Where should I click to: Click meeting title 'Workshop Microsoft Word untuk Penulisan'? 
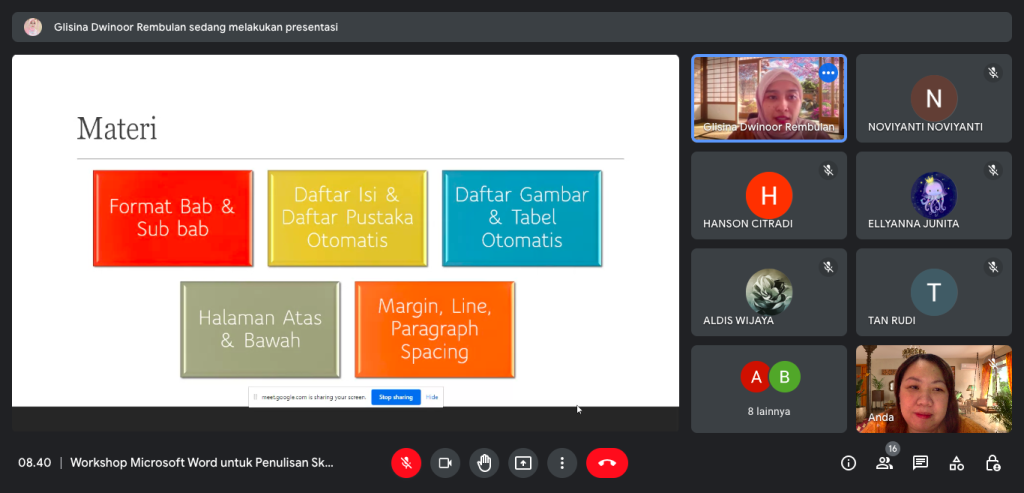[202, 463]
